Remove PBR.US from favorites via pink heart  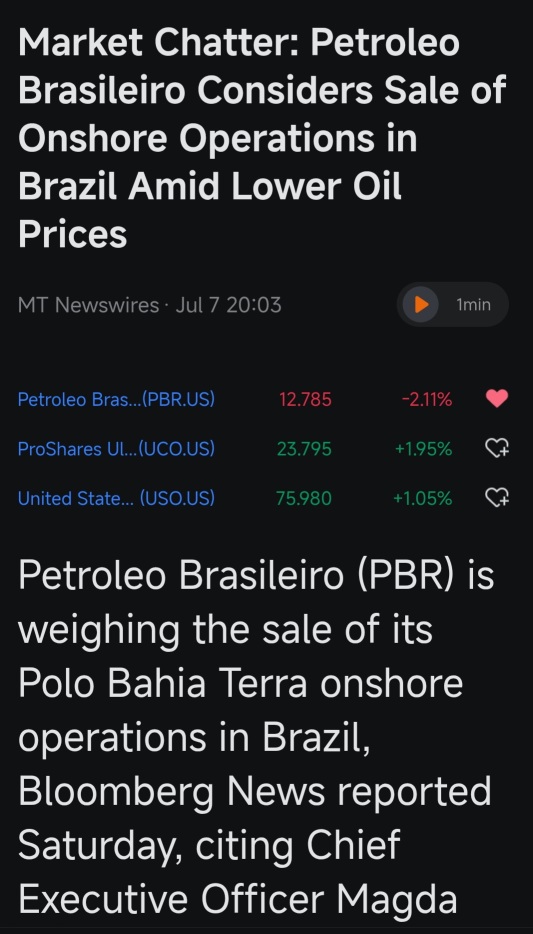click(x=497, y=398)
